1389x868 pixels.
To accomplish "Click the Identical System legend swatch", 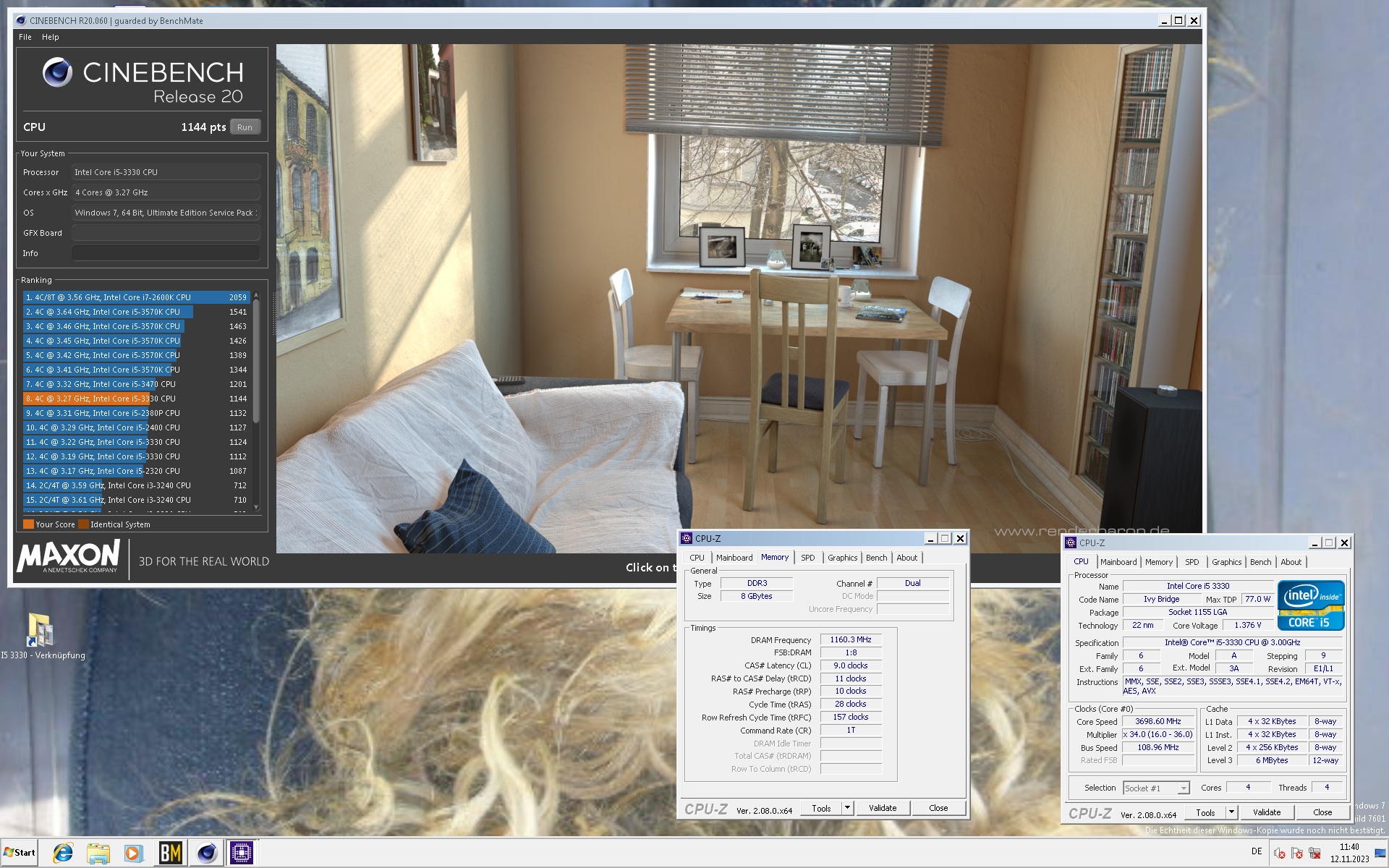I will click(83, 524).
